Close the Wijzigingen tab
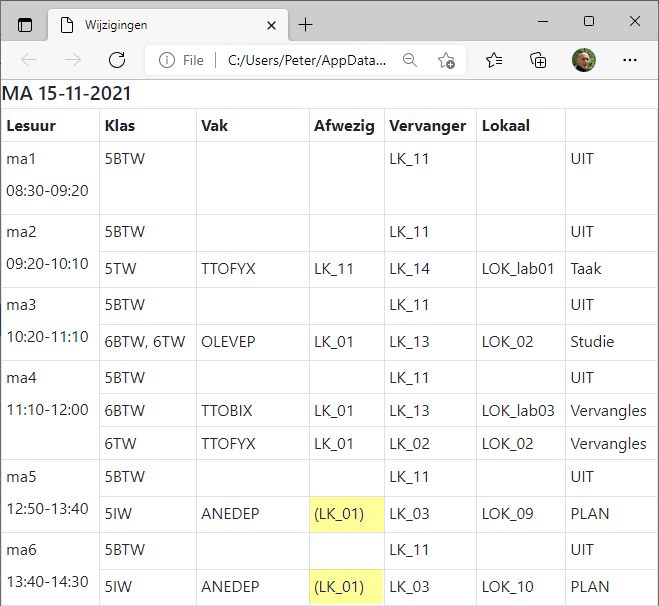Image resolution: width=659 pixels, height=606 pixels. point(272,26)
